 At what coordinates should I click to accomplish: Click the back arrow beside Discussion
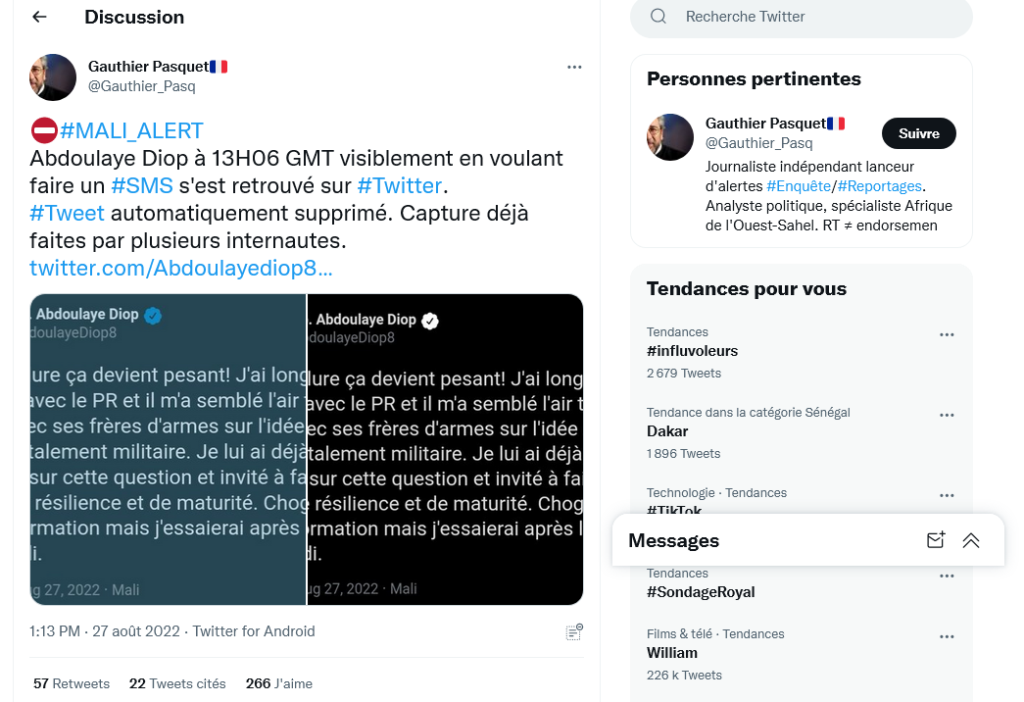click(39, 17)
